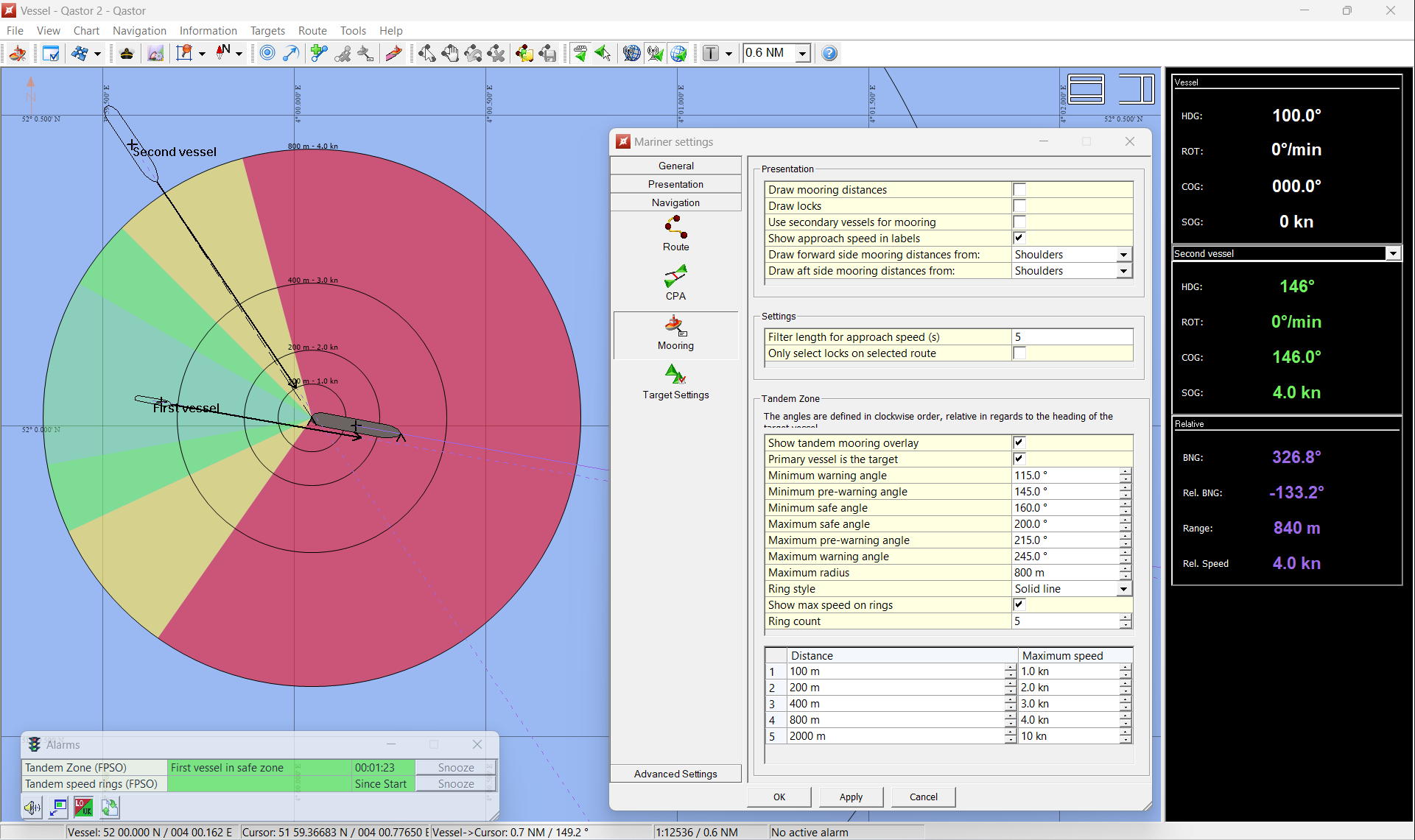Open the Ring style dropdown

1123,589
